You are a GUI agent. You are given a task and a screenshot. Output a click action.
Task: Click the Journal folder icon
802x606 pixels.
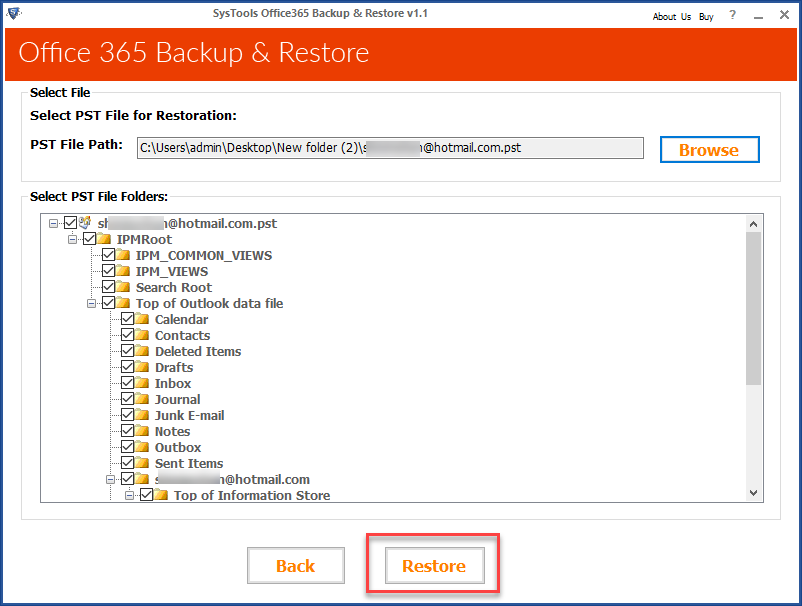(x=142, y=399)
